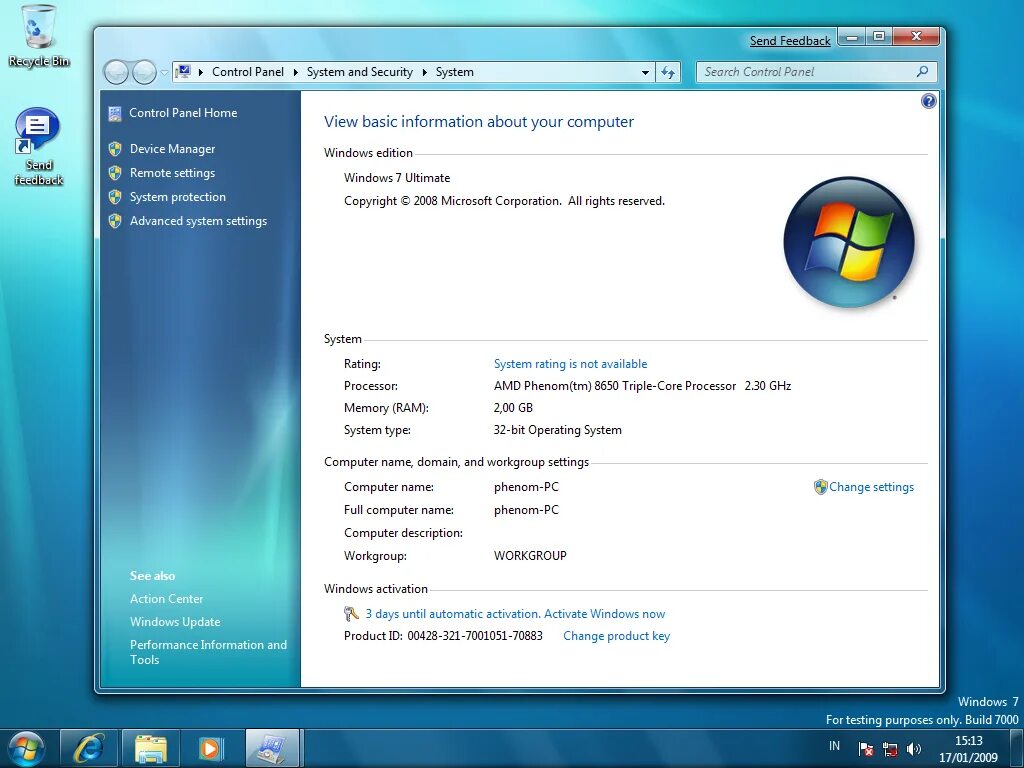1024x768 pixels.
Task: Click shield icon beside Advanced system settings
Action: pyautogui.click(x=115, y=221)
